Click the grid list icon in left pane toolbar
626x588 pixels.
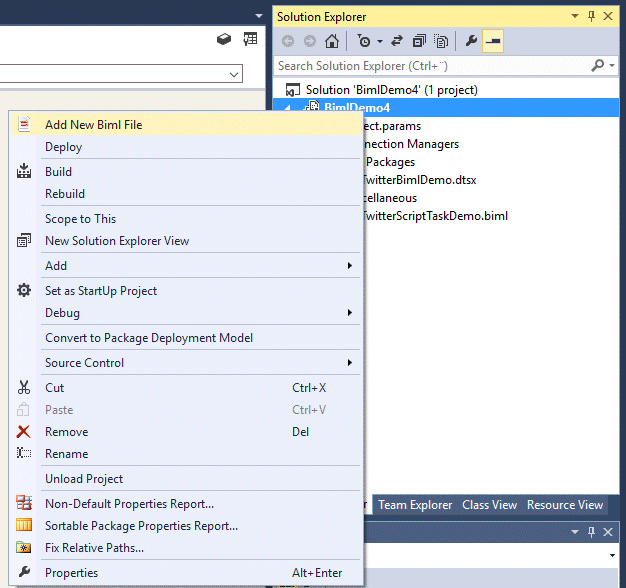click(x=250, y=39)
